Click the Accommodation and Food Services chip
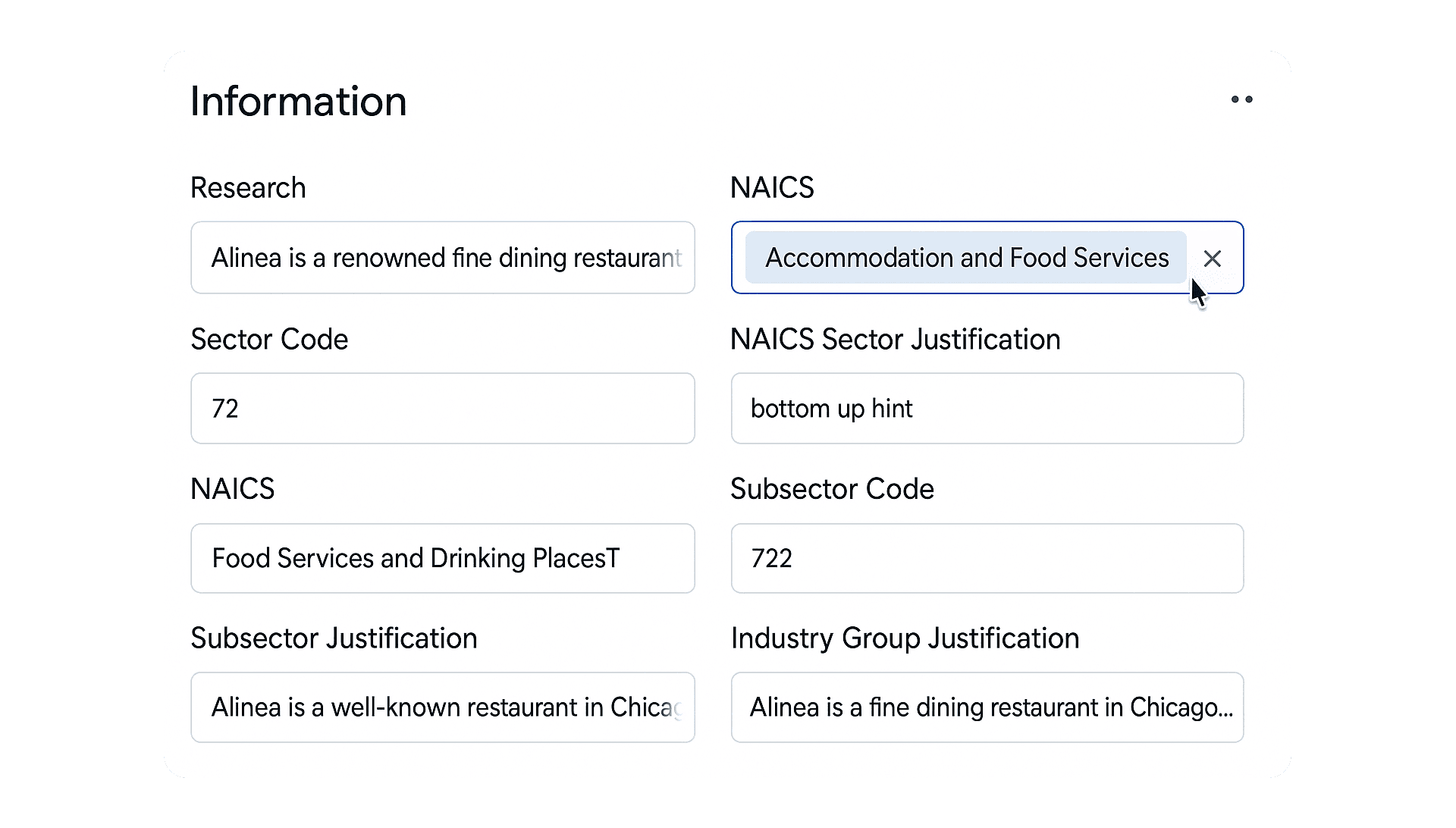This screenshot has width=1456, height=828. (965, 258)
